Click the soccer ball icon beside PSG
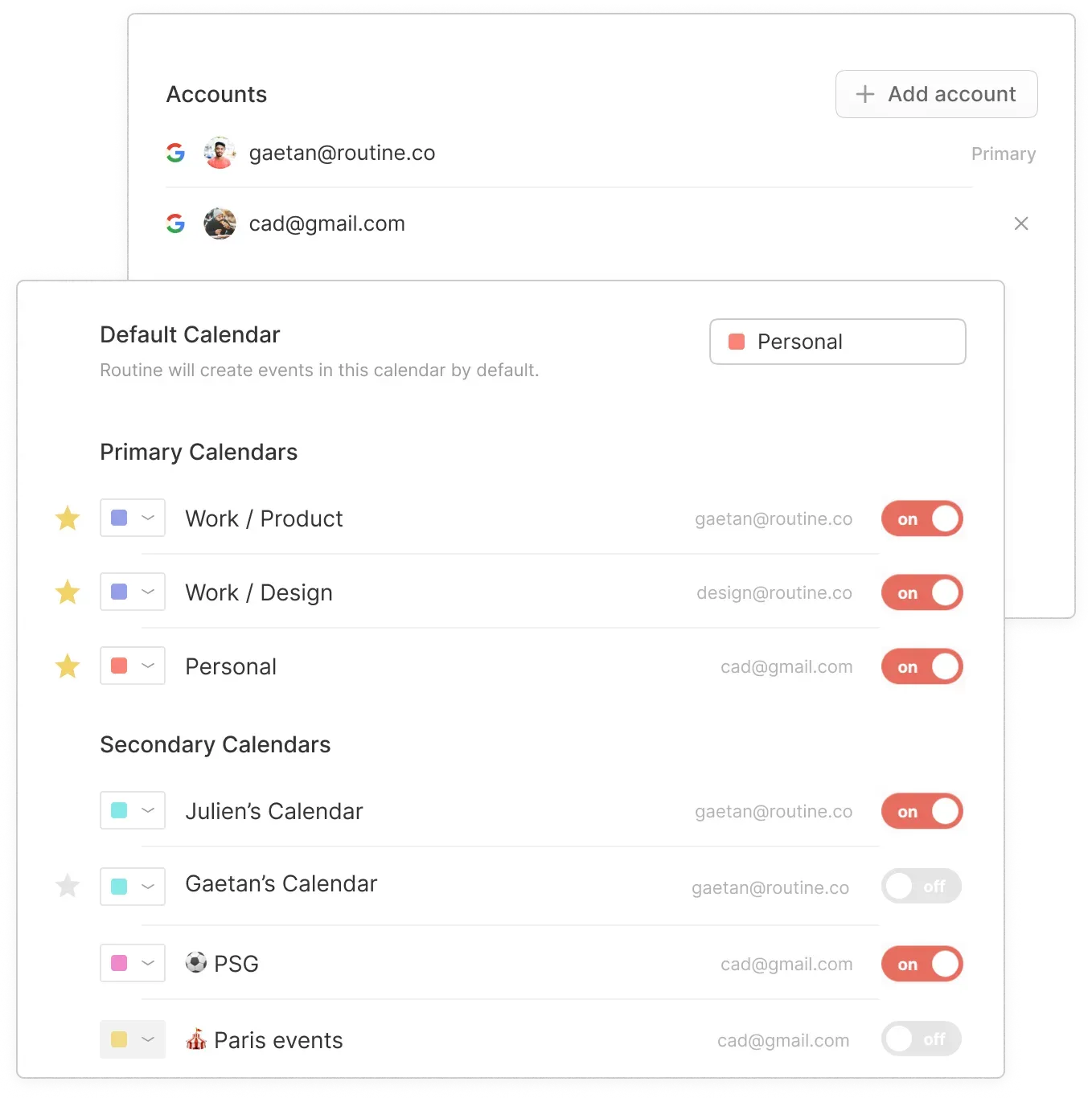Viewport: 1092px width, 1098px height. 196,962
